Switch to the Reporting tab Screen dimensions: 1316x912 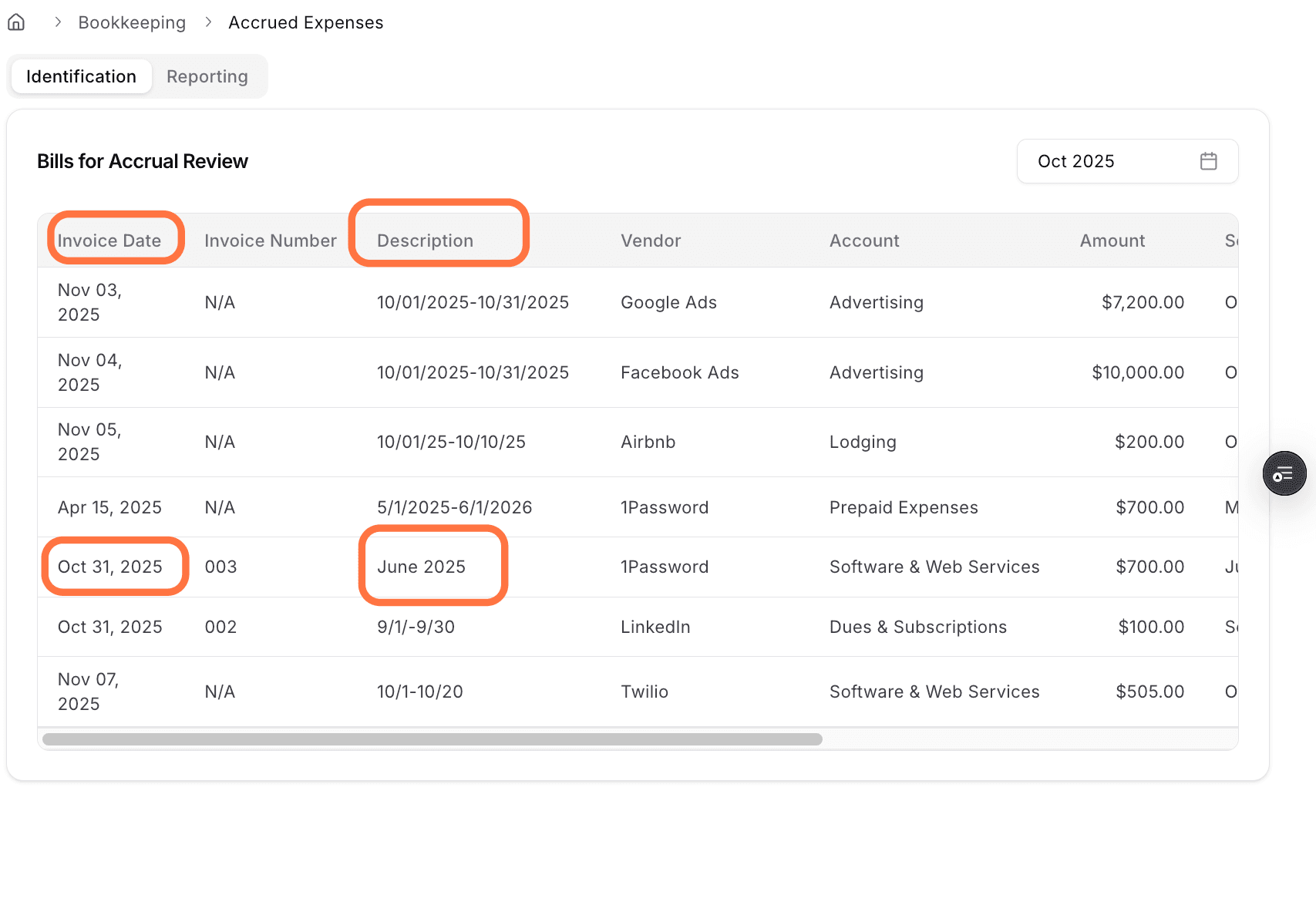coord(207,76)
